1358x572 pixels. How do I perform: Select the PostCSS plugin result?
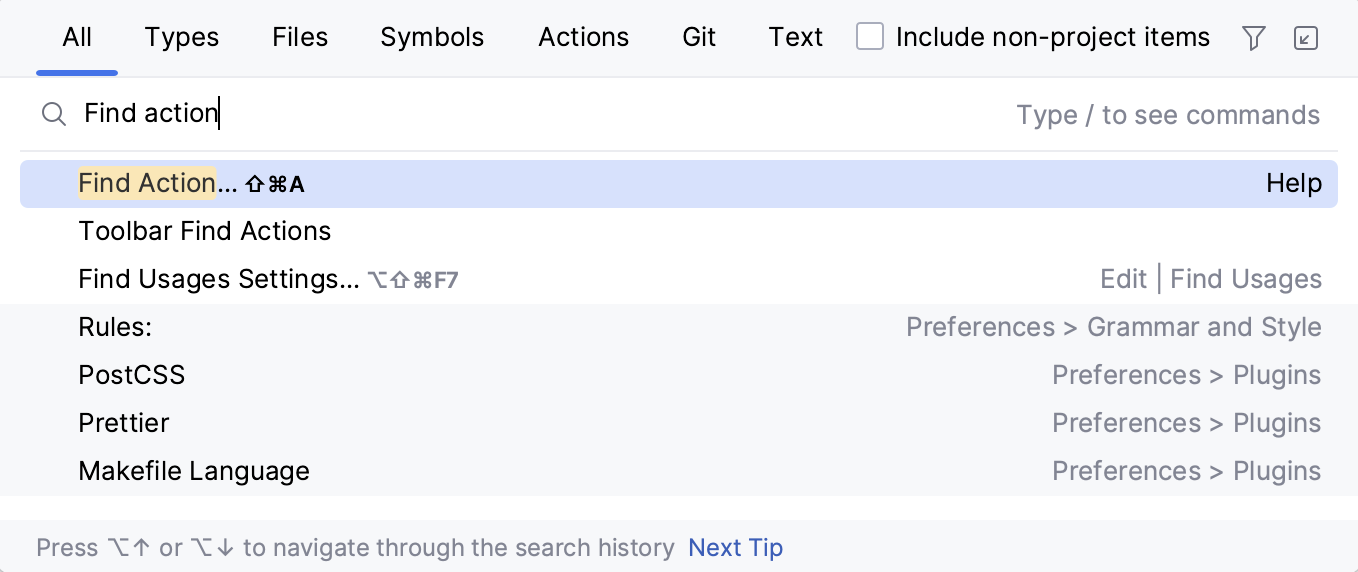(132, 375)
